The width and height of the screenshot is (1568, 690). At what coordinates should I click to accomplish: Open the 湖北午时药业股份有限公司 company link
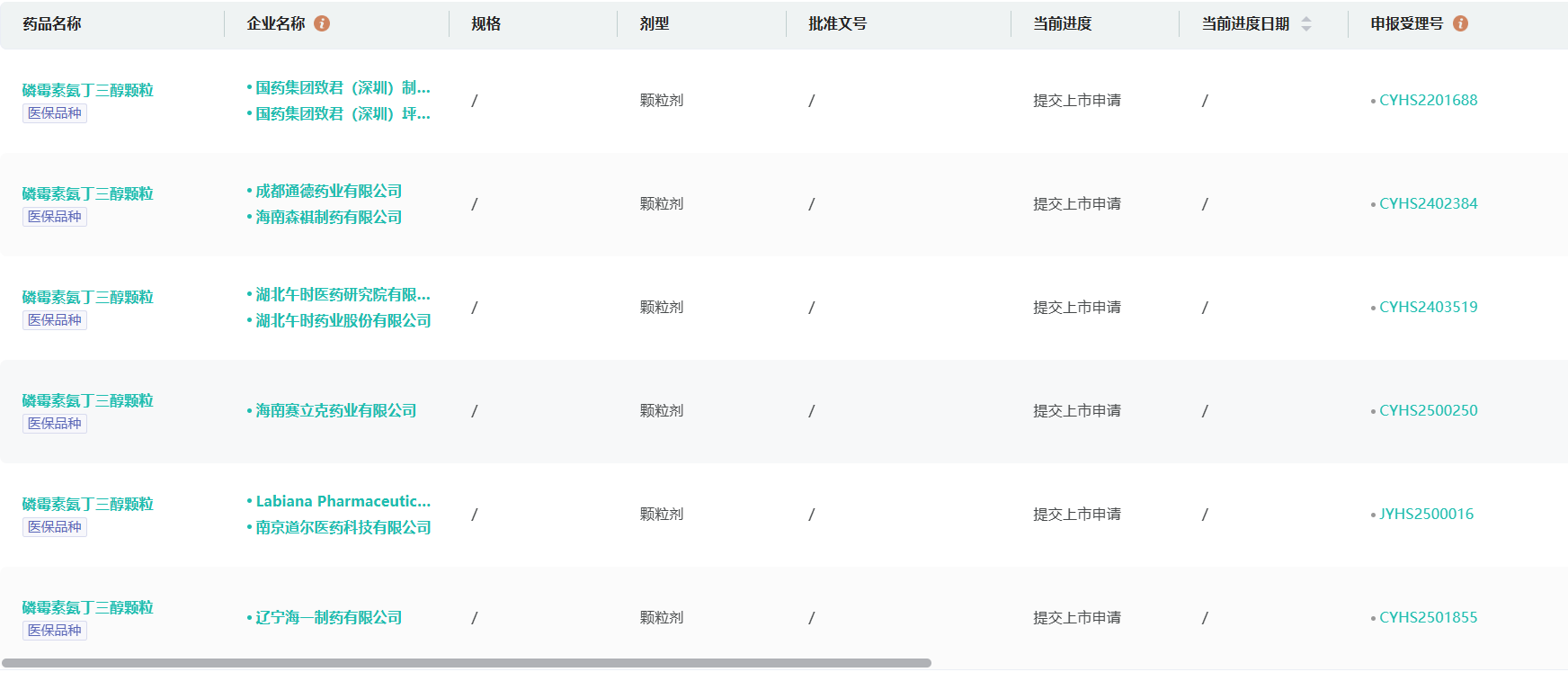(x=343, y=321)
